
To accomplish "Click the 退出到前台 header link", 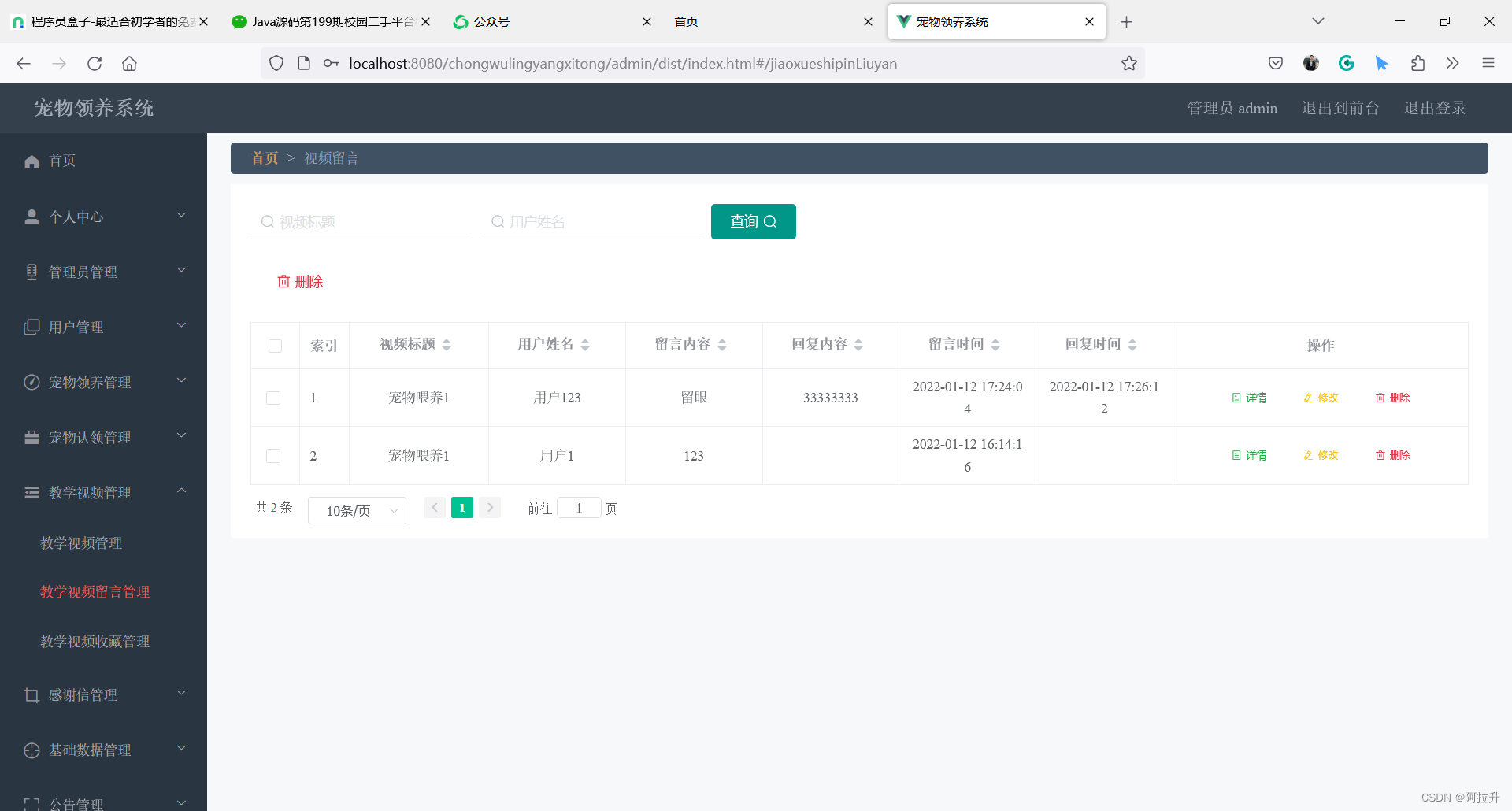I will tap(1340, 108).
